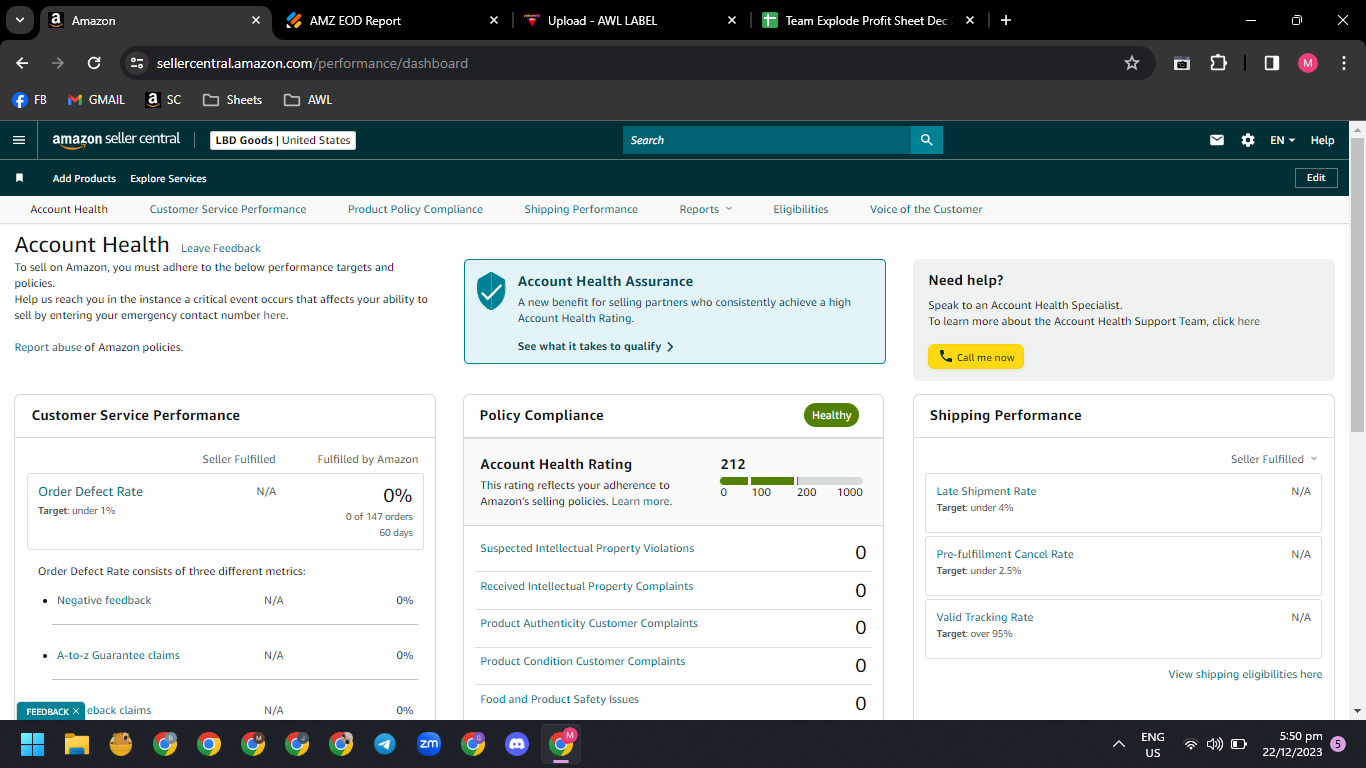
Task: Click the Edit button
Action: (1316, 178)
